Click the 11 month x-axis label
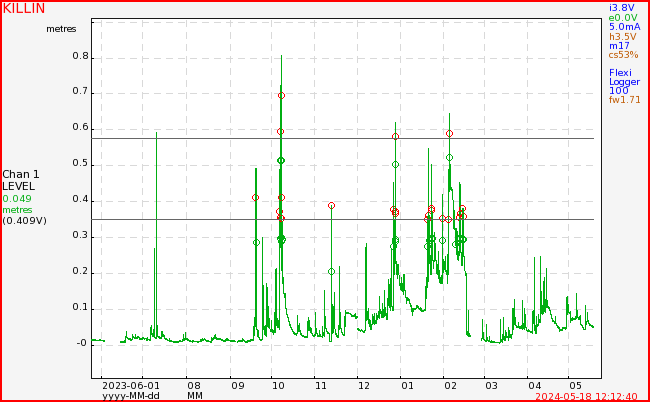This screenshot has height=402, width=650. coord(321,386)
